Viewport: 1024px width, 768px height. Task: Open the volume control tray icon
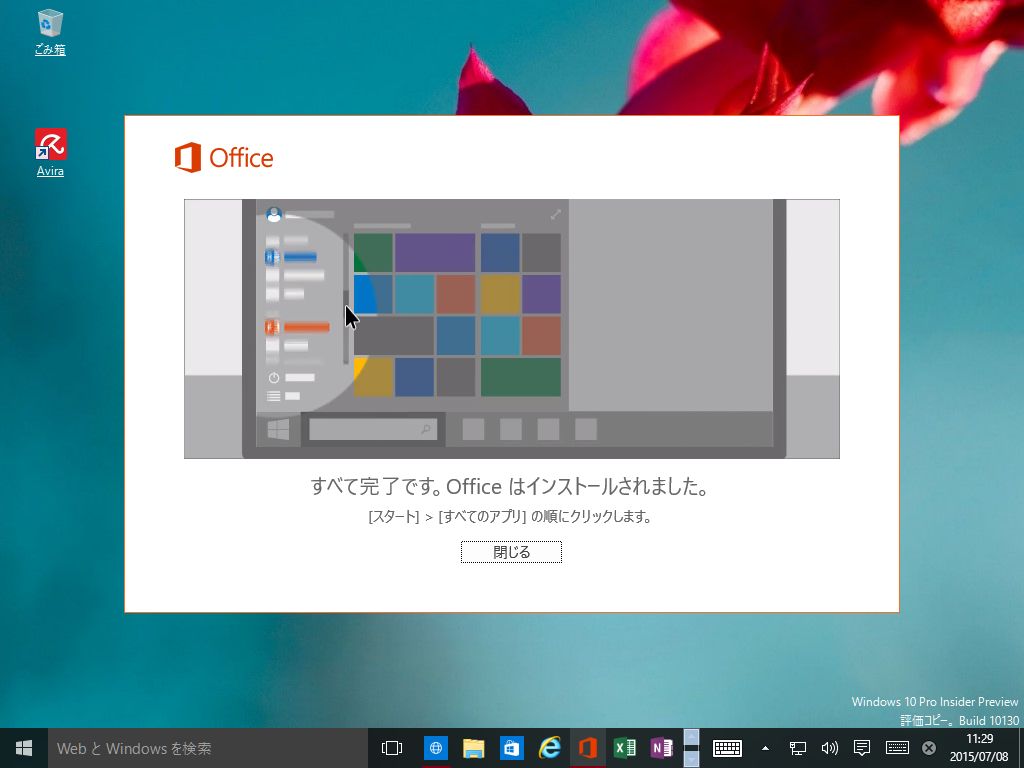[829, 748]
